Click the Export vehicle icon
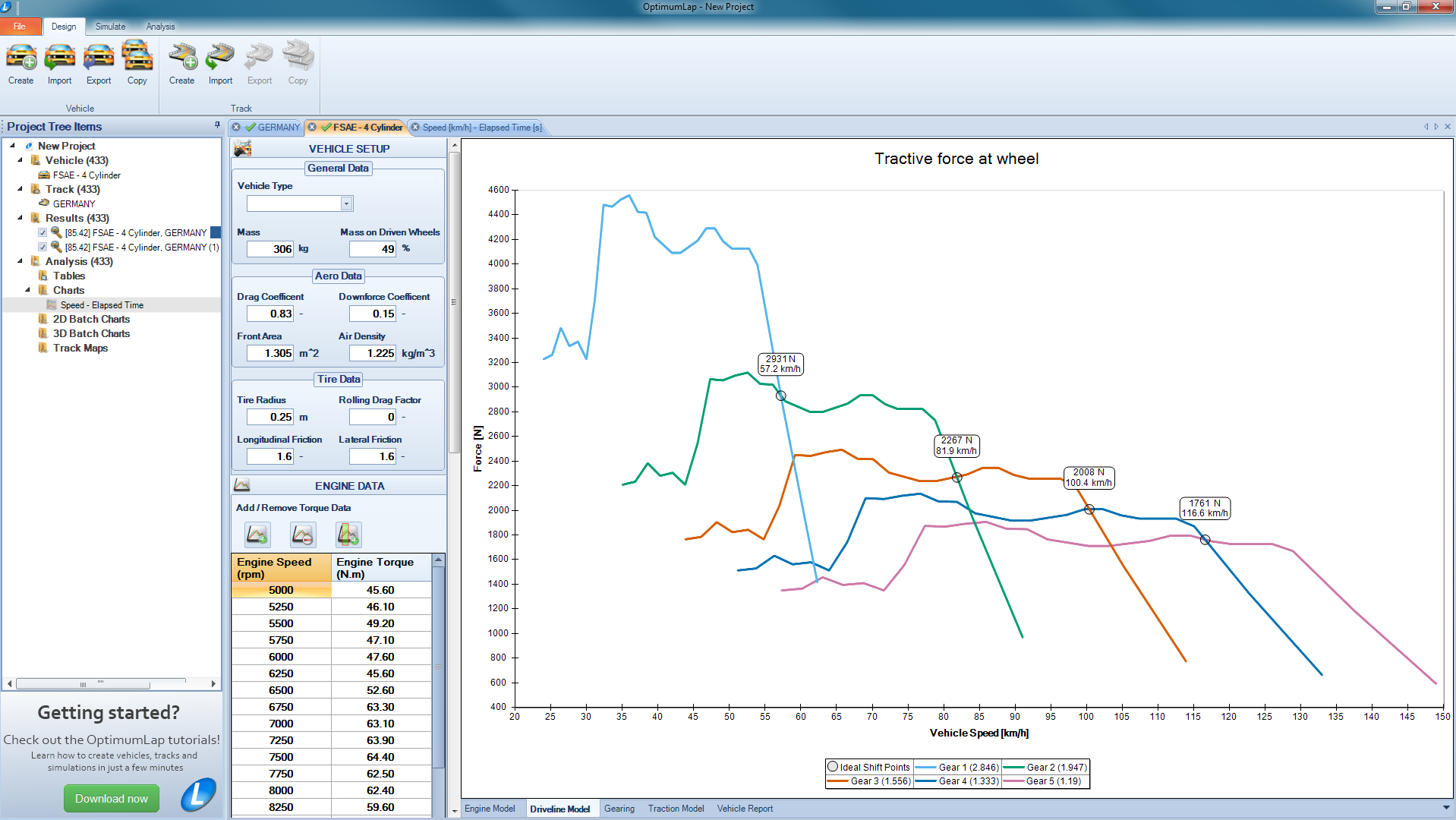 [99, 57]
